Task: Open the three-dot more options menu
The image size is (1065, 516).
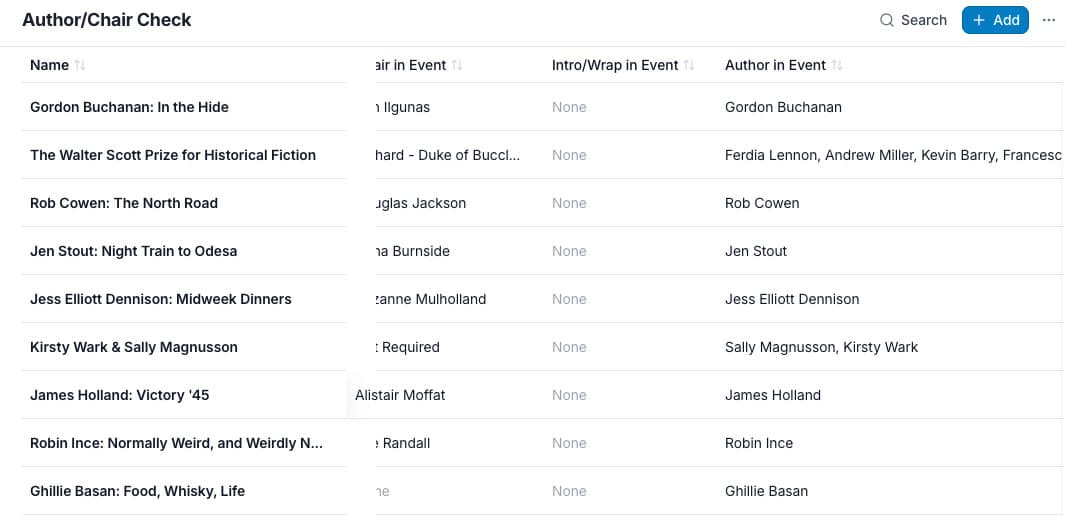Action: click(x=1049, y=20)
